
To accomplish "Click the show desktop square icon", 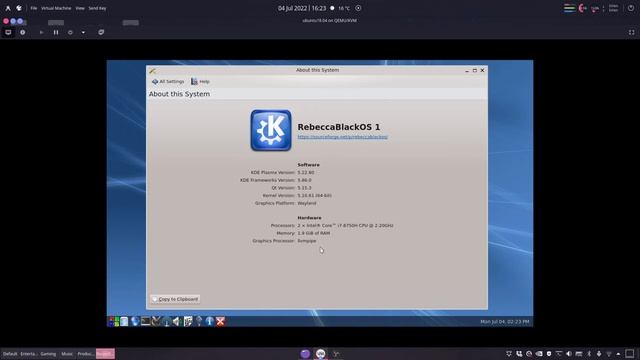I will coord(630,353).
